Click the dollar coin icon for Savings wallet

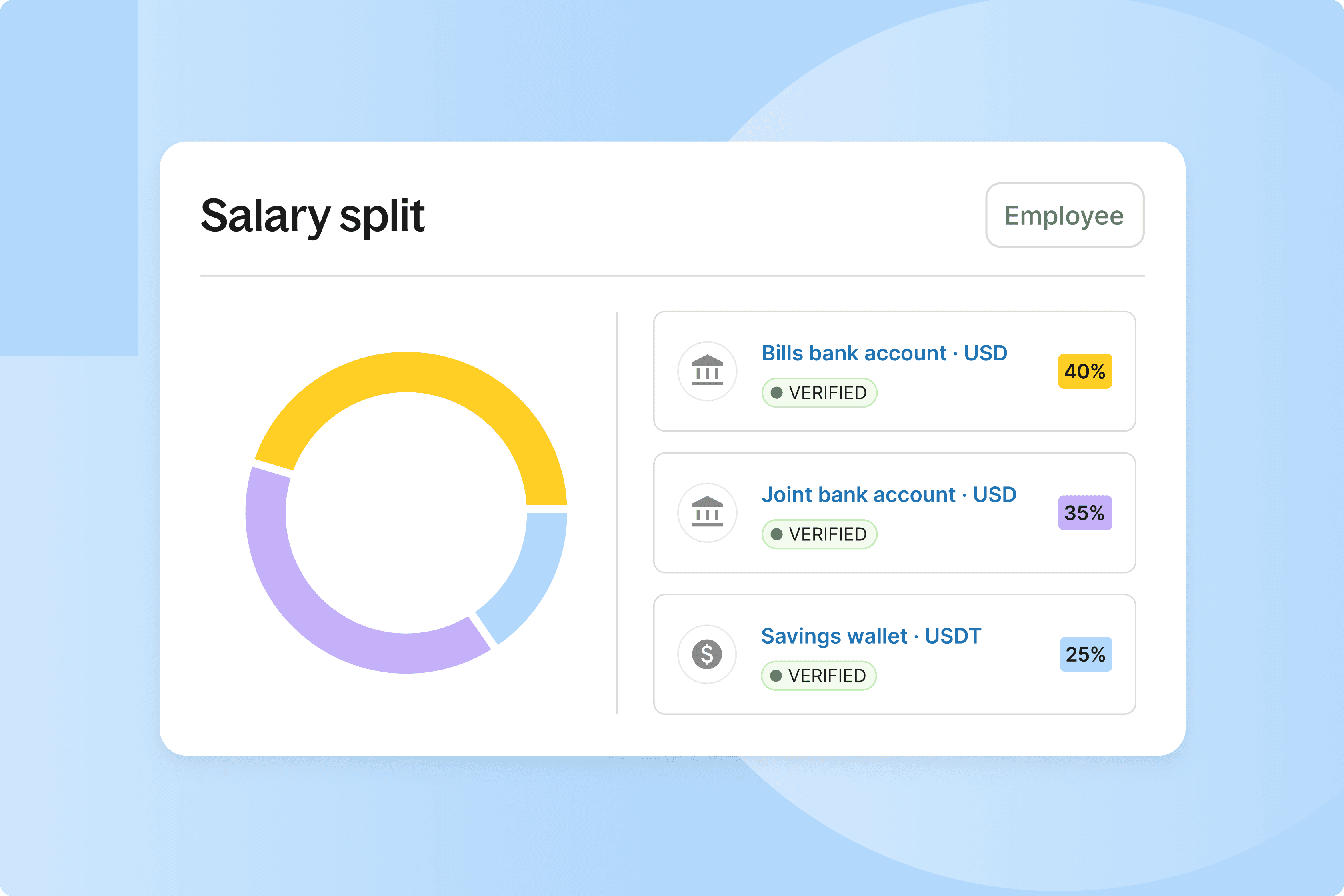[707, 654]
